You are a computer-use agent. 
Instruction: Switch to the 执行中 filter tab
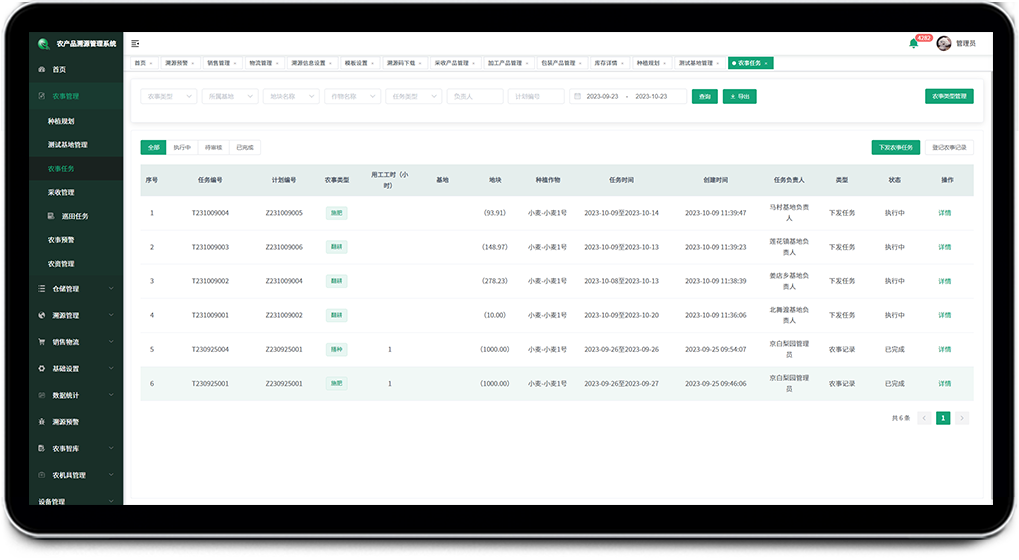click(x=182, y=147)
